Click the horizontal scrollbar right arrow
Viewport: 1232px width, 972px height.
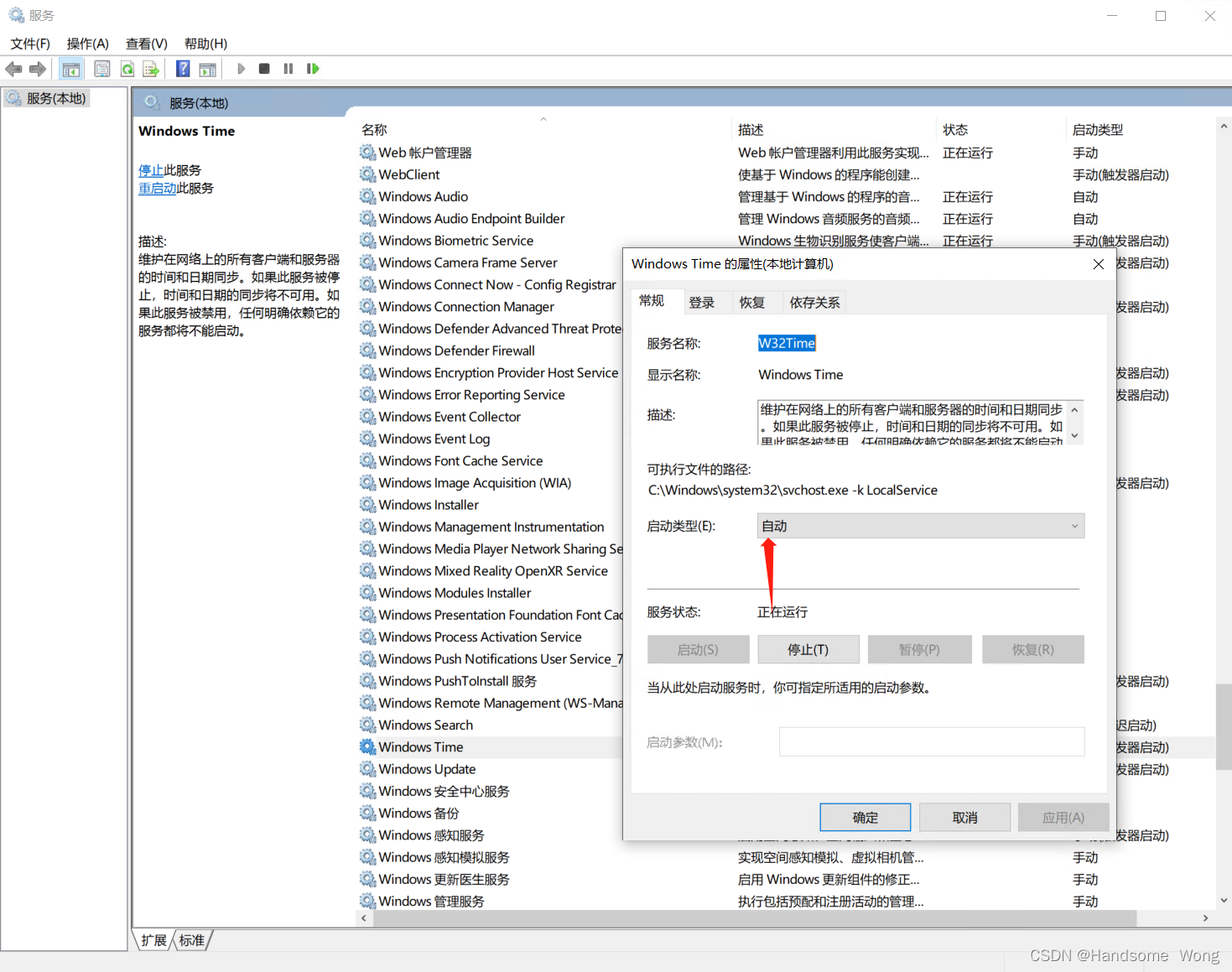tap(1205, 918)
